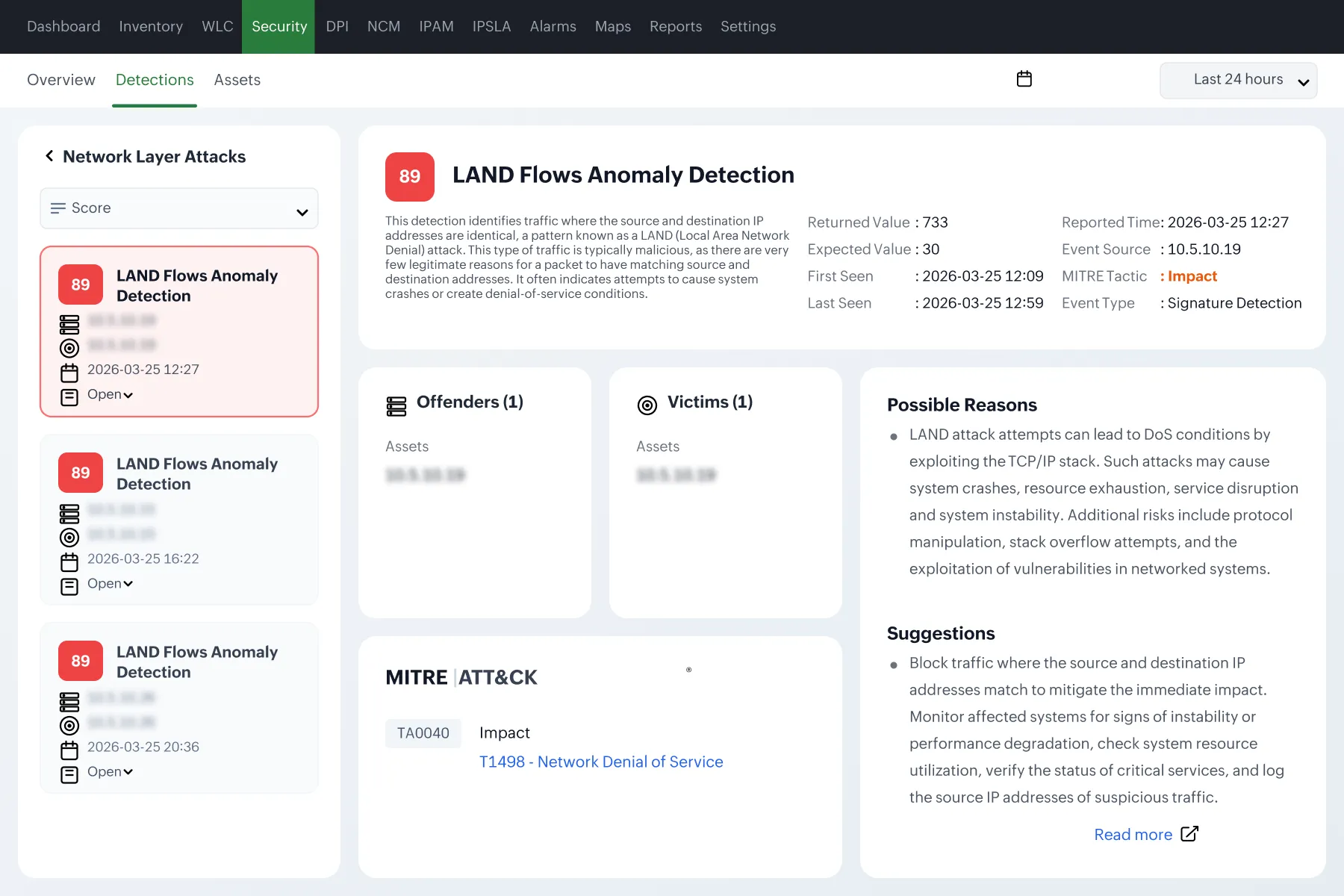The width and height of the screenshot is (1344, 896).
Task: Open the DPI menu item
Action: click(337, 27)
